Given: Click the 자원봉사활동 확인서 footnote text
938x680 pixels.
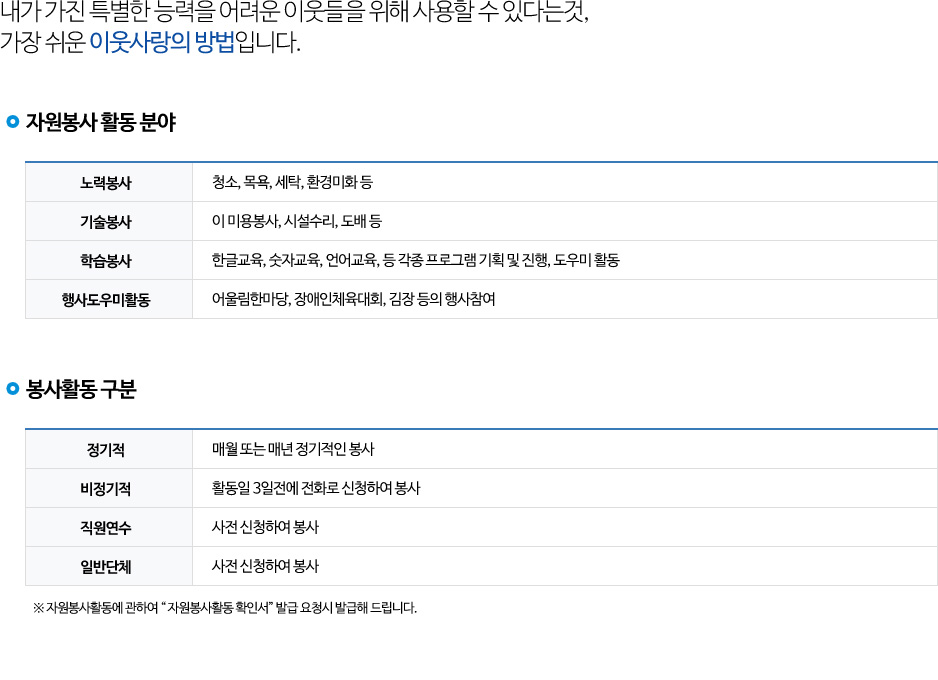Looking at the screenshot, I should click(x=225, y=608).
